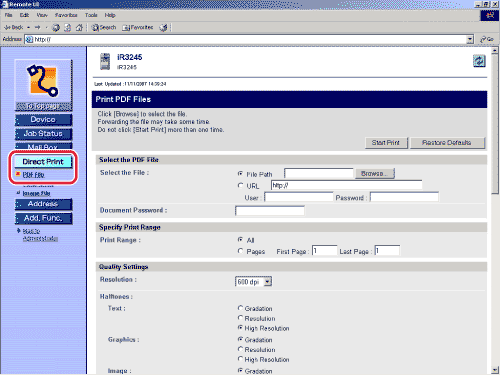Click the iR3245 device icon

105,62
